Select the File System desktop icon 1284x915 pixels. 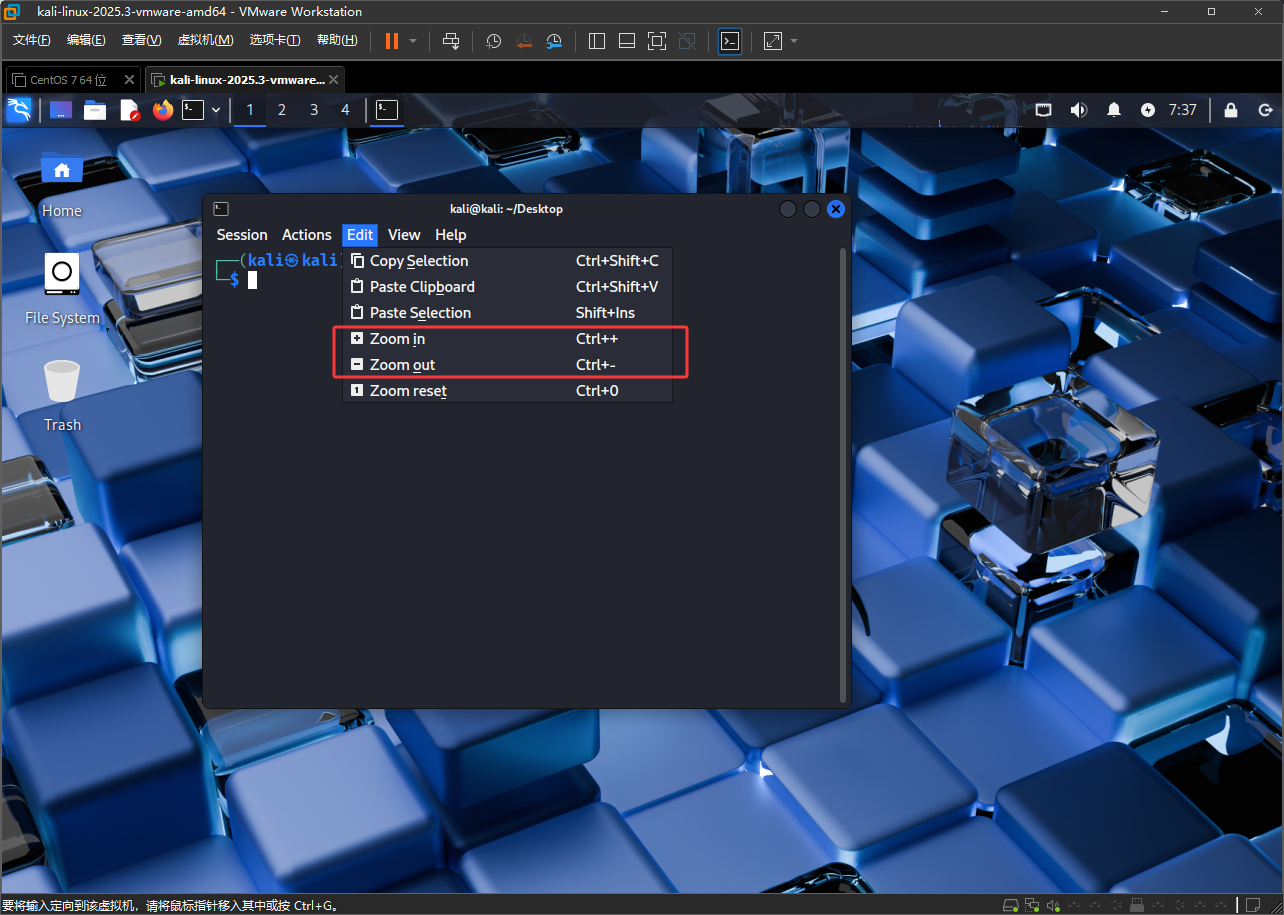tap(62, 289)
